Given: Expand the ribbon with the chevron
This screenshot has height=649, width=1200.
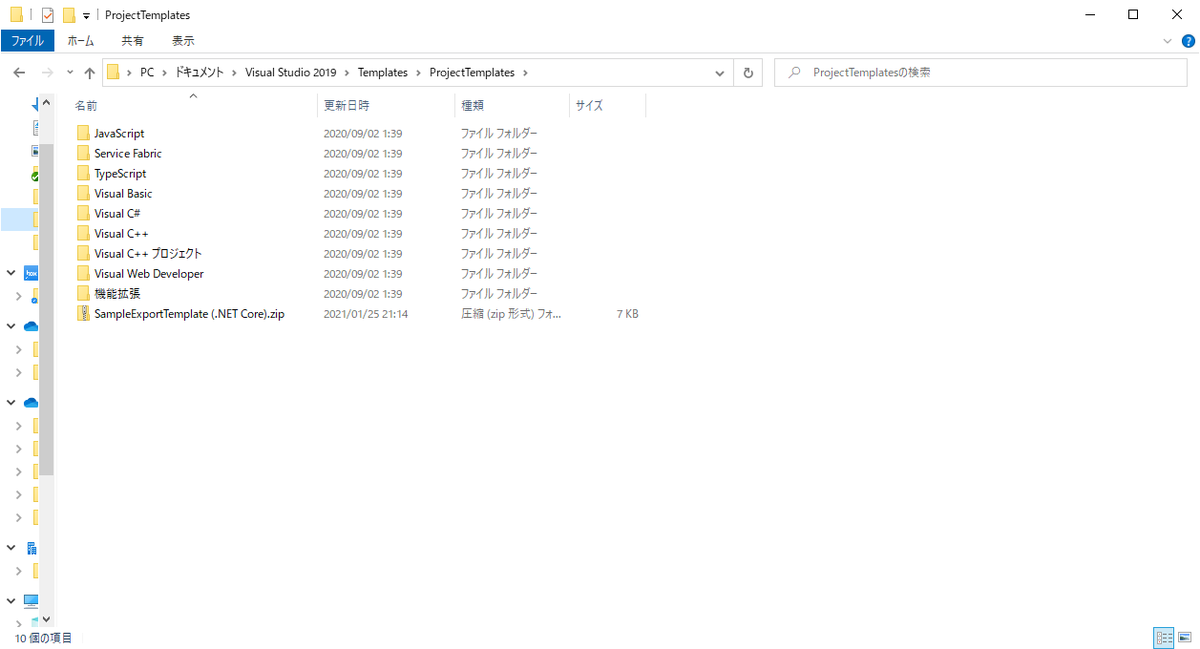Looking at the screenshot, I should (x=1167, y=41).
